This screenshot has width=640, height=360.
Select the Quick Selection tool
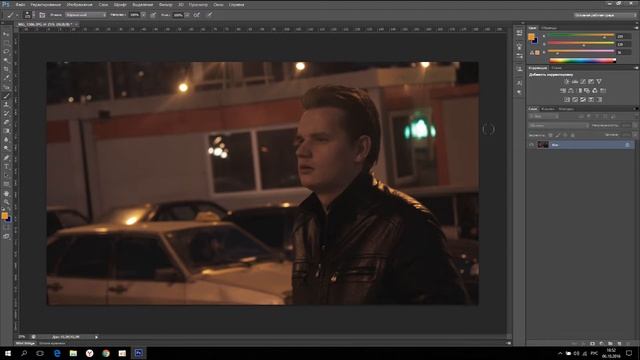pos(6,60)
